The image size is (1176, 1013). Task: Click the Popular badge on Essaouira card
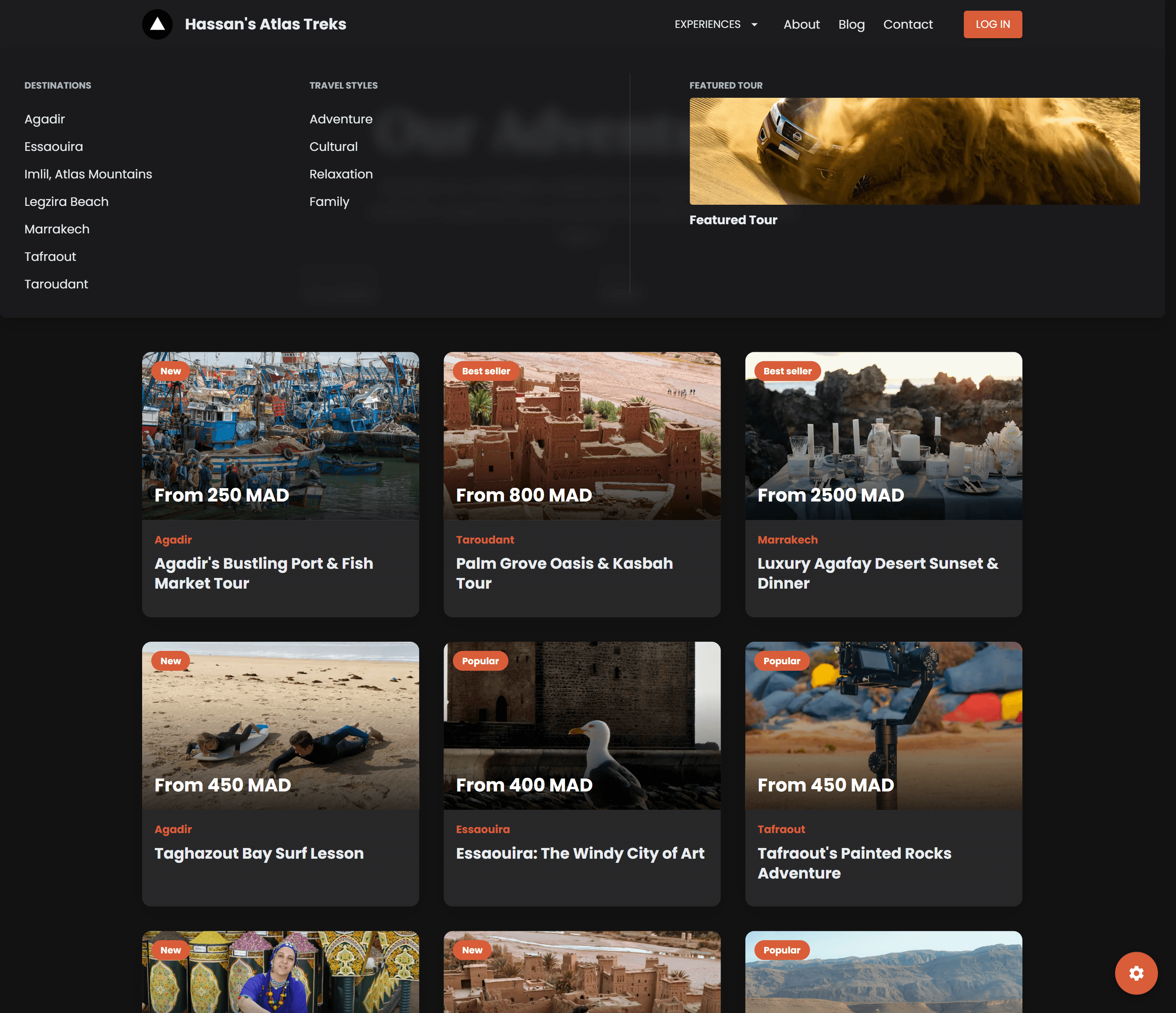coord(480,660)
